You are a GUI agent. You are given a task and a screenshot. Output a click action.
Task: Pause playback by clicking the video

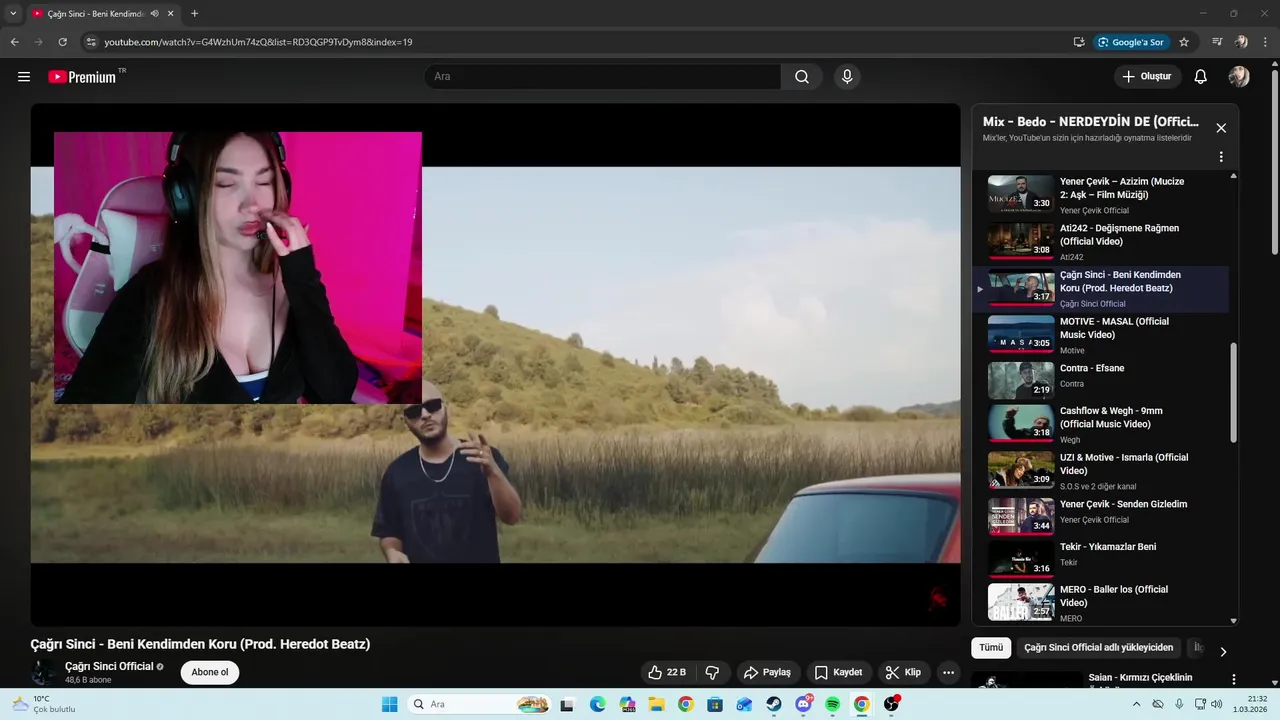495,365
